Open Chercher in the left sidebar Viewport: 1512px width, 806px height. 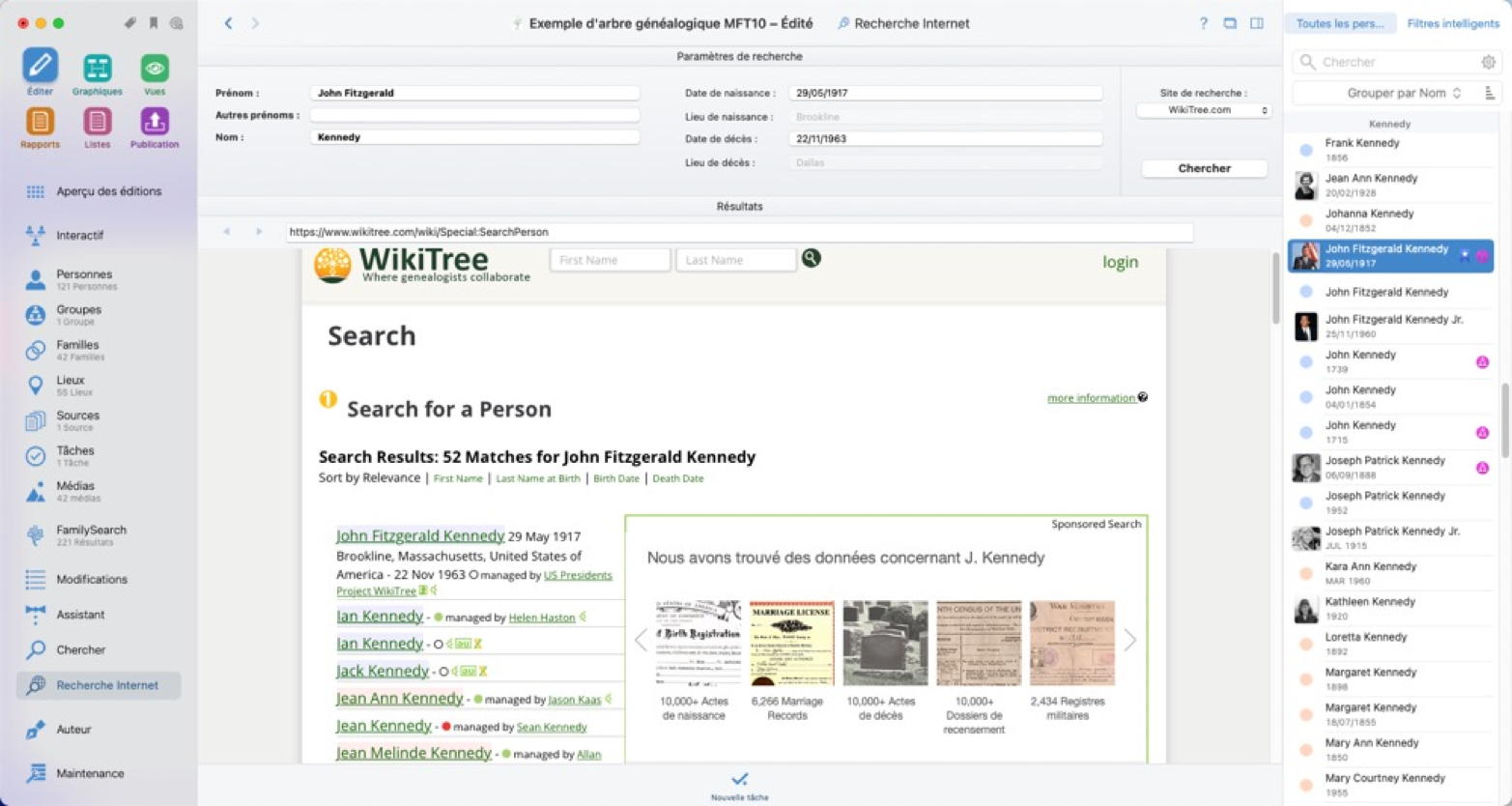[99, 649]
